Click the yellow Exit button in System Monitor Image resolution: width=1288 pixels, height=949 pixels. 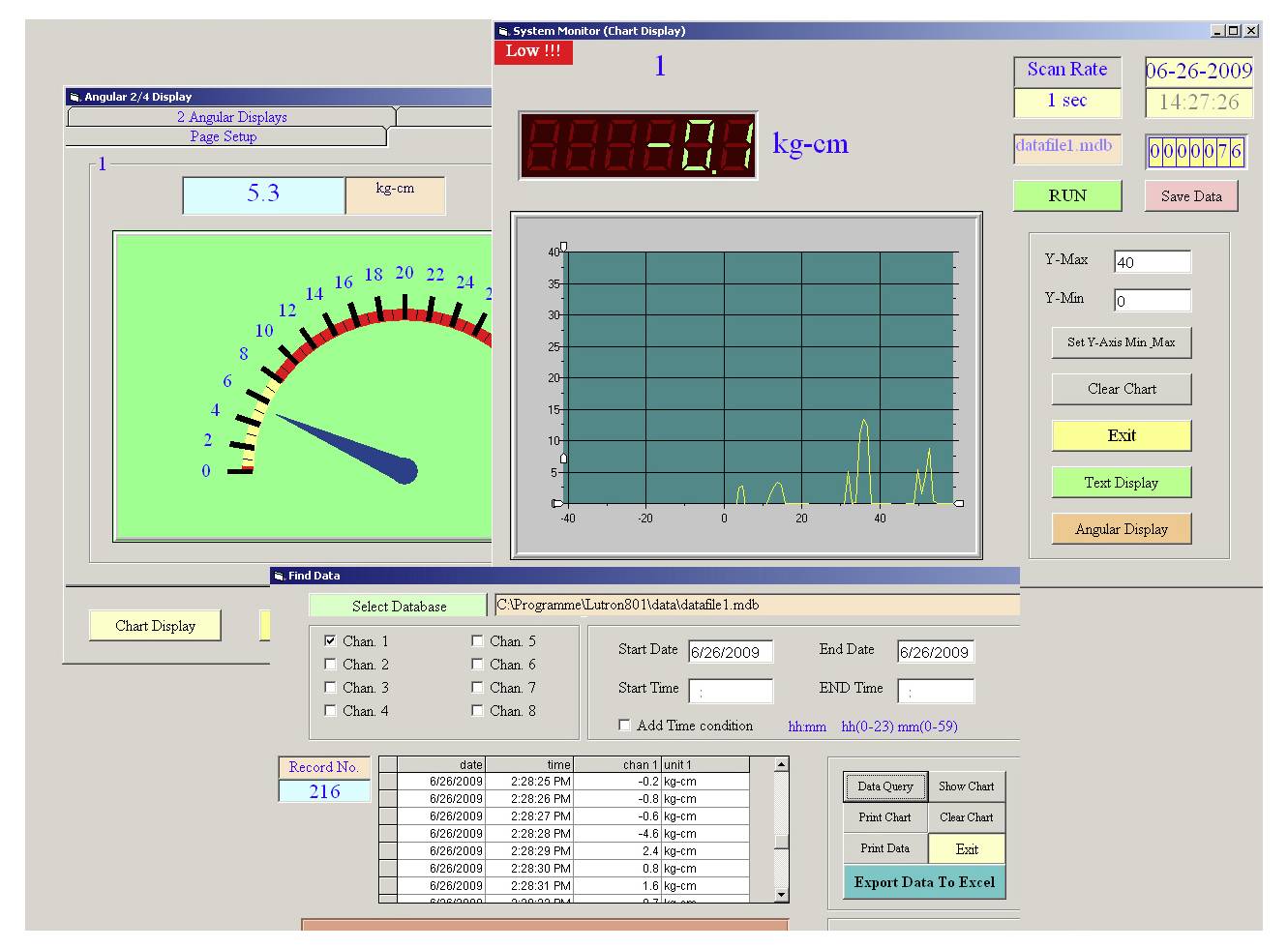pyautogui.click(x=1122, y=435)
